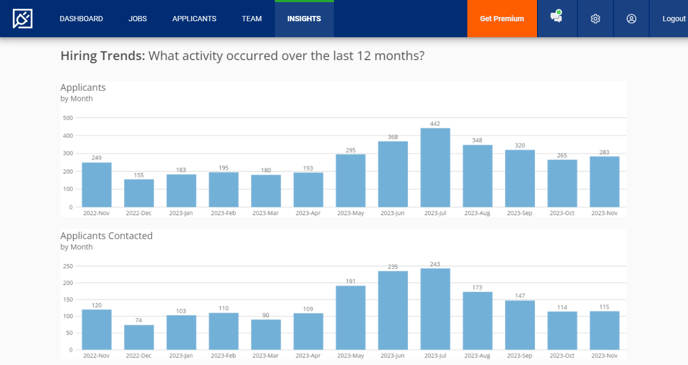
Task: Click the 'Hiring Trends:' heading text
Action: pyautogui.click(x=103, y=56)
